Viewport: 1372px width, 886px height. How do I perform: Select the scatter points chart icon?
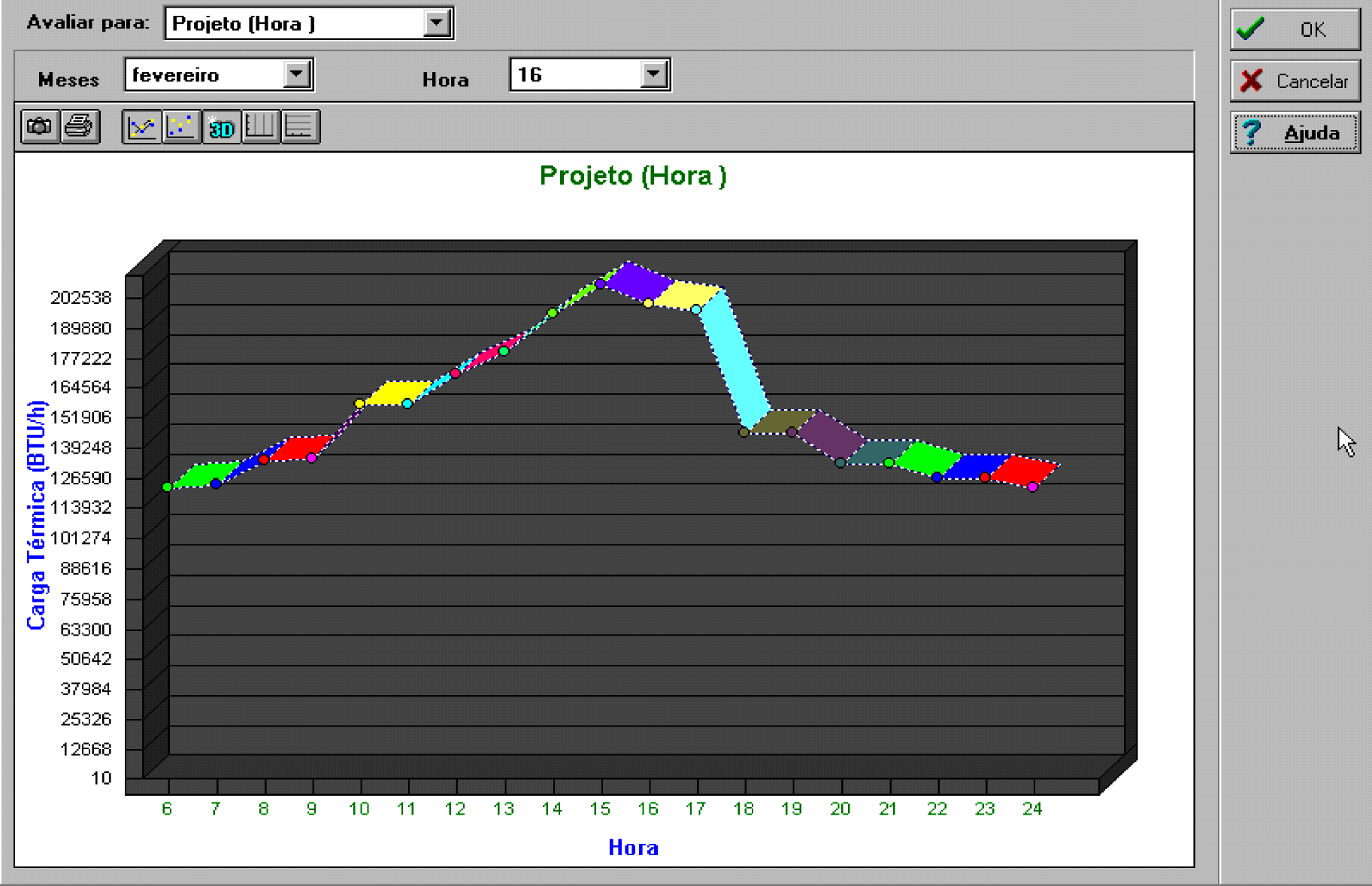tap(181, 126)
